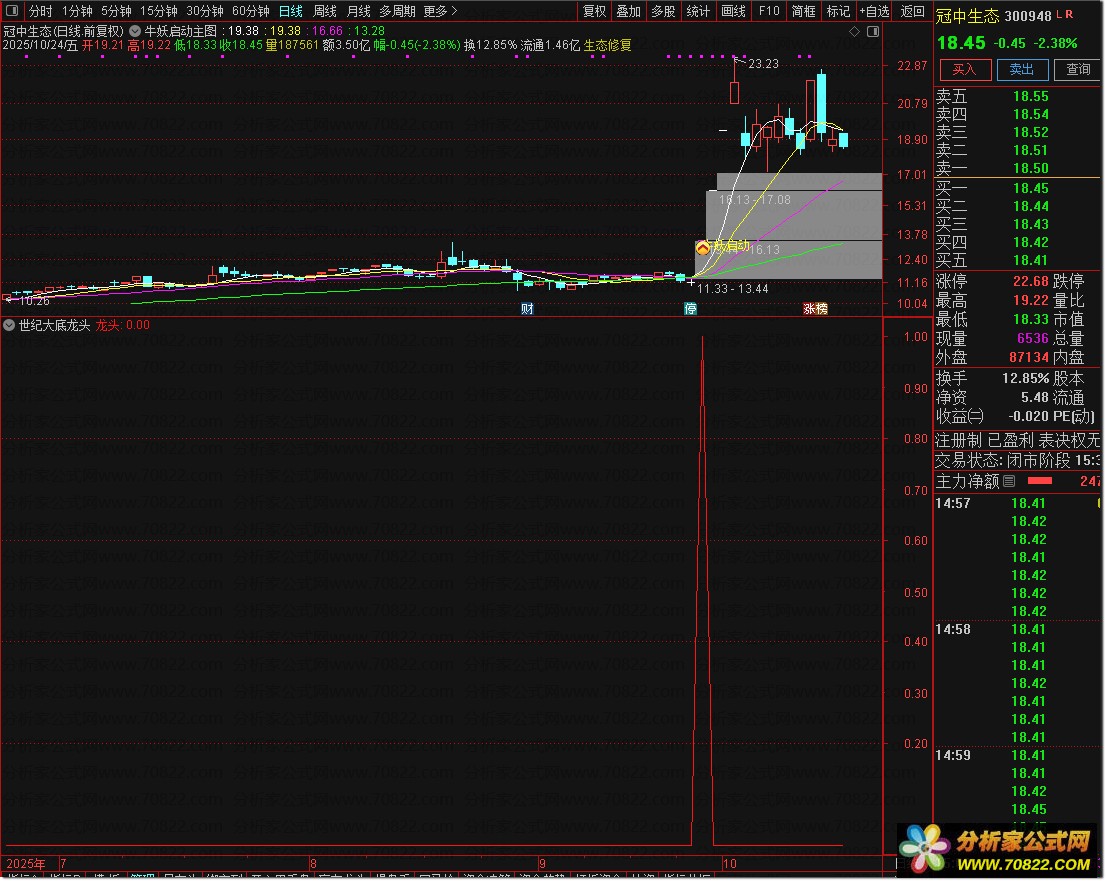This screenshot has width=1107, height=881.
Task: Select the 卖一 18.50 ask row
Action: pyautogui.click(x=1017, y=168)
